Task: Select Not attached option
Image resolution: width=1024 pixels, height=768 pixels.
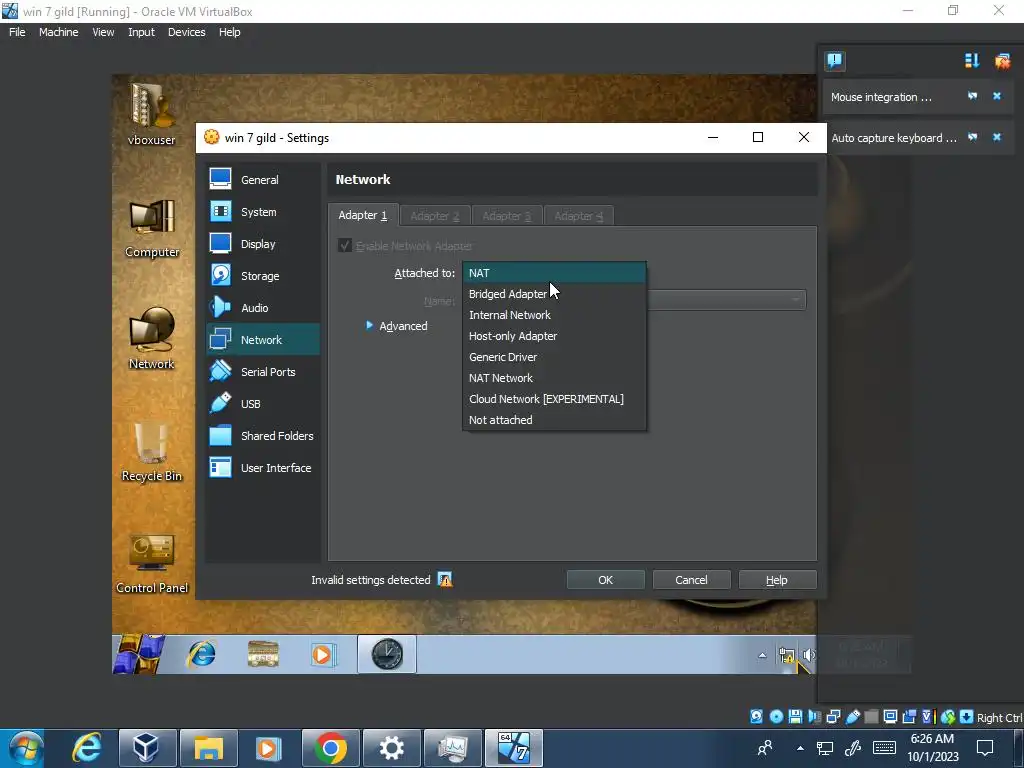Action: tap(554, 419)
